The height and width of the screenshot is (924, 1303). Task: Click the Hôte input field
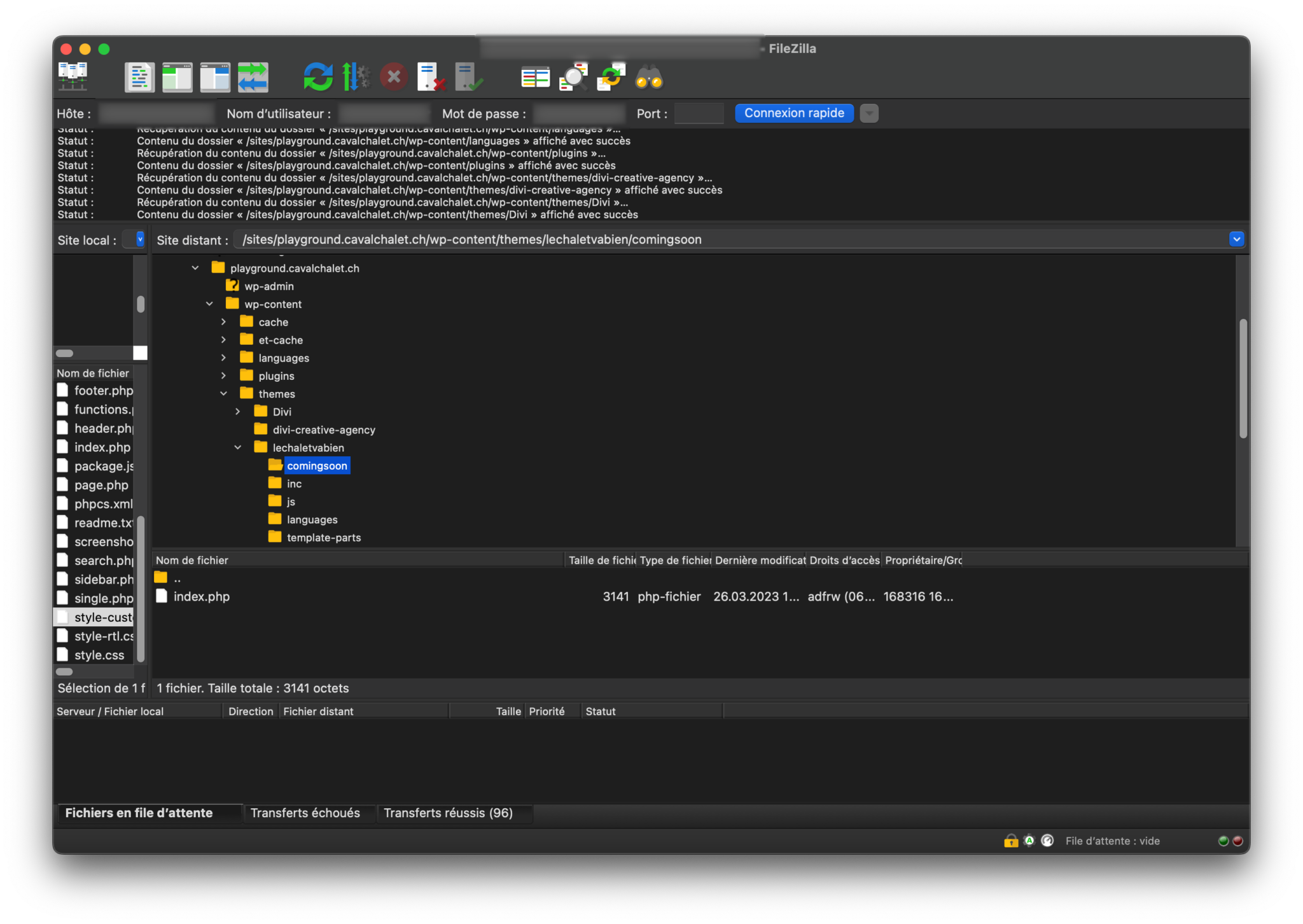pyautogui.click(x=157, y=113)
